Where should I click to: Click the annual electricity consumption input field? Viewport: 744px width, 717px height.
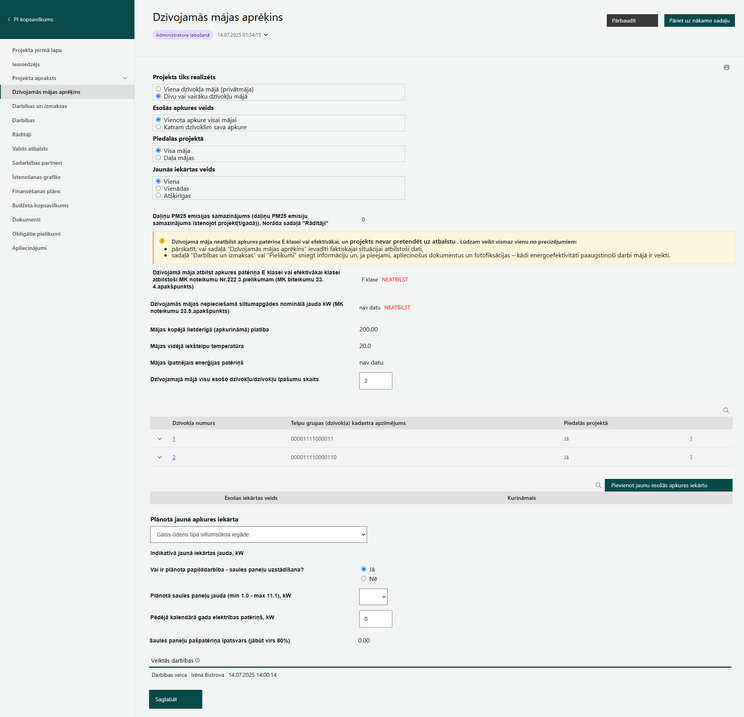tap(375, 619)
